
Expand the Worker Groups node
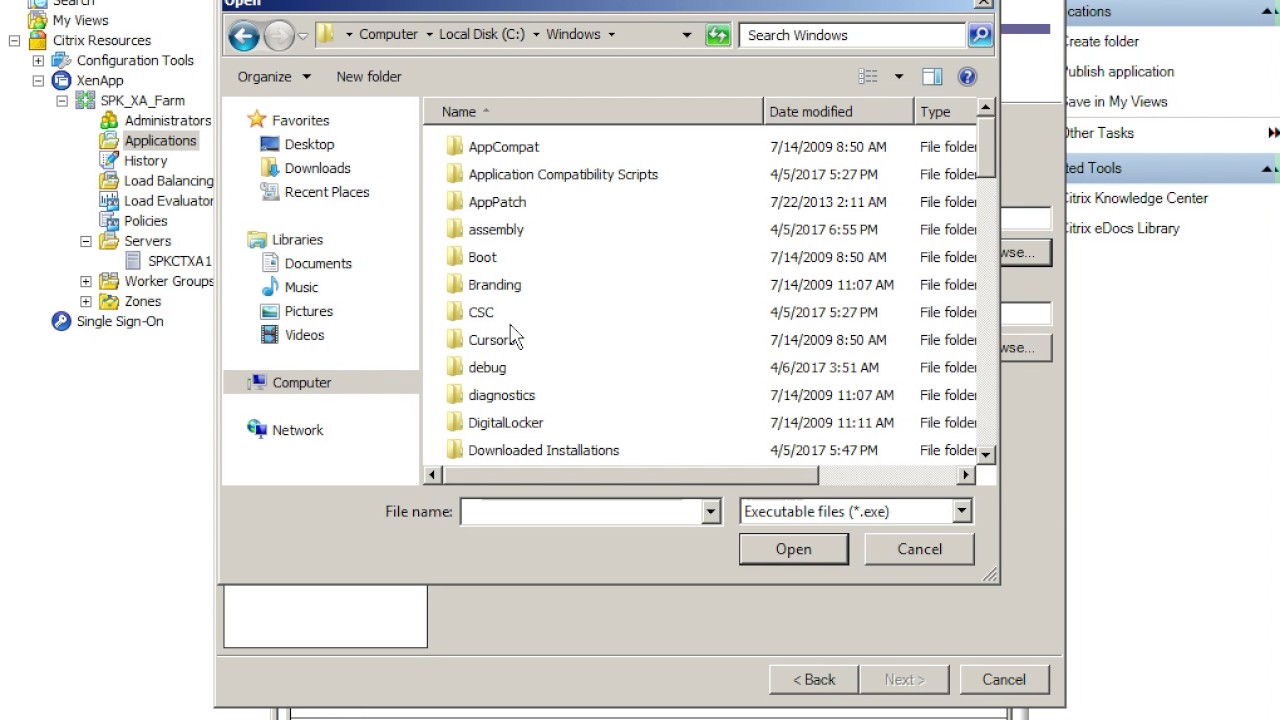tap(86, 281)
